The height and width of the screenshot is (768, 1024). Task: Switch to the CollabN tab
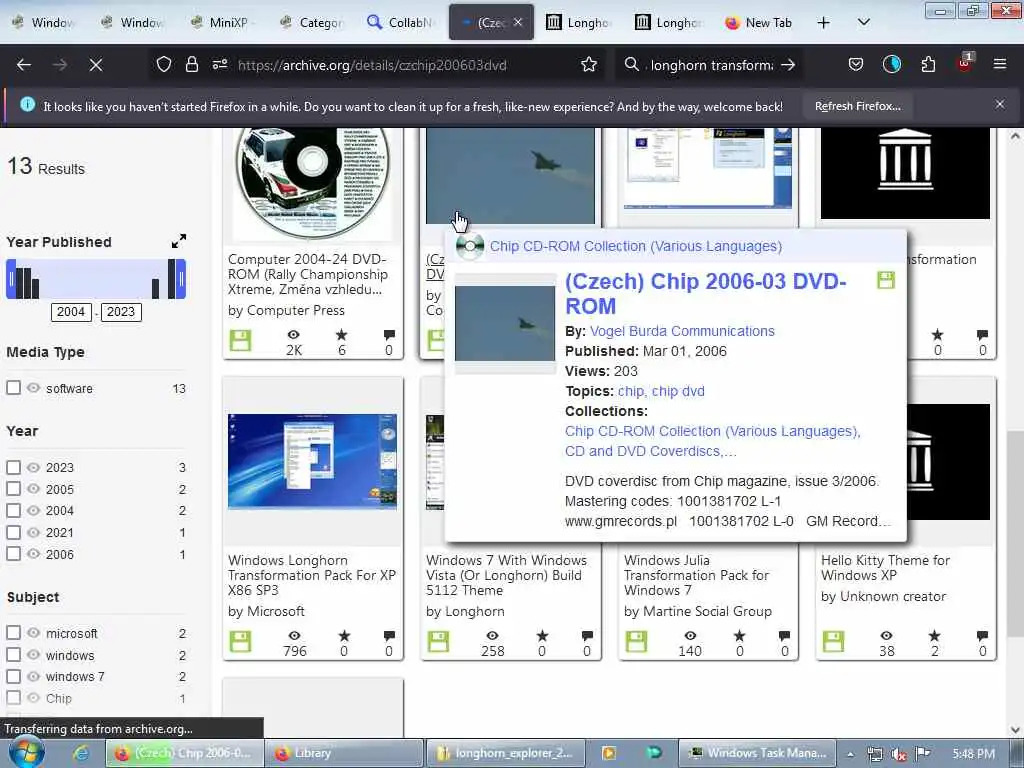(x=401, y=23)
